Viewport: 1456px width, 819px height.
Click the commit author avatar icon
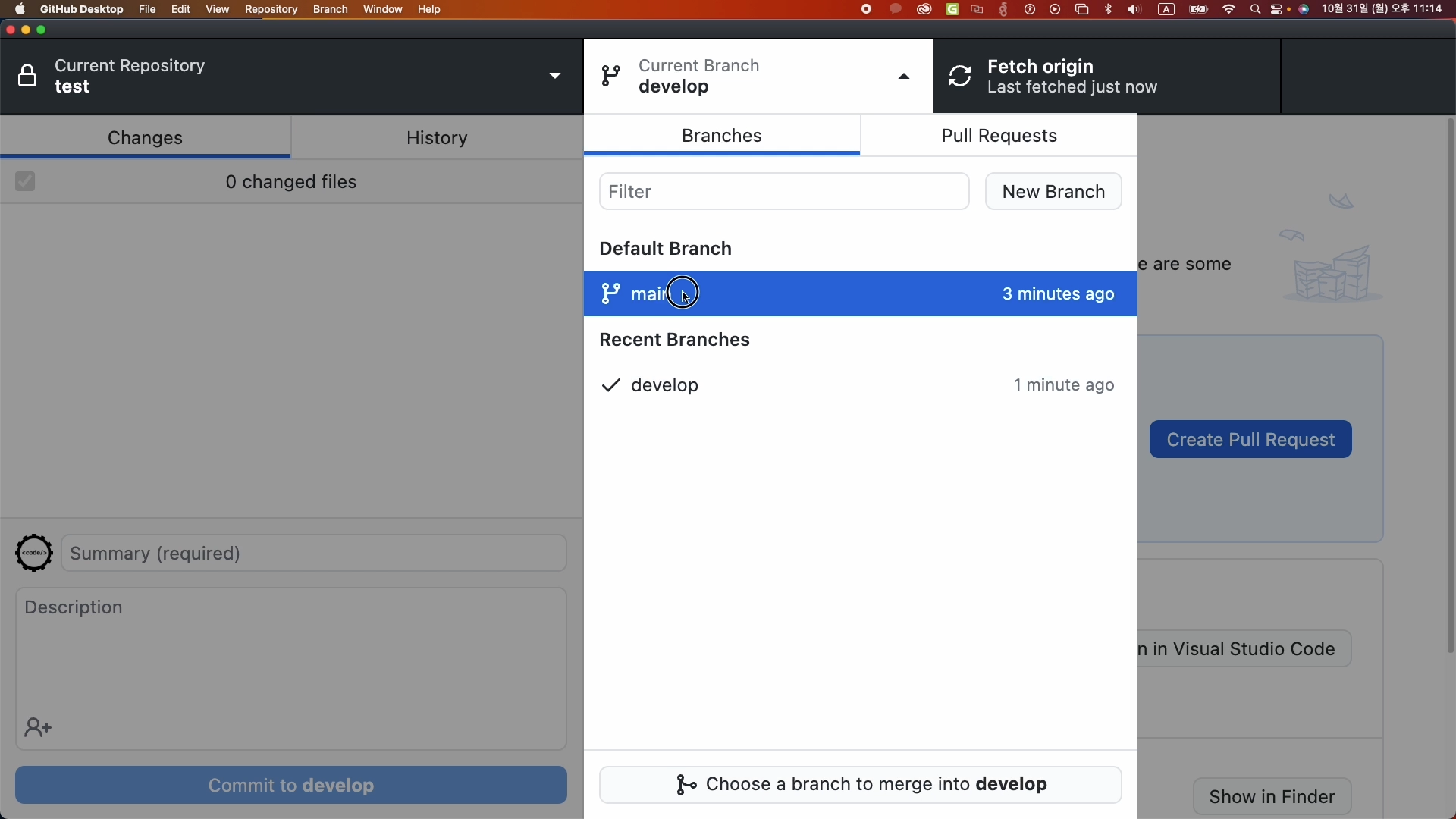pos(34,554)
